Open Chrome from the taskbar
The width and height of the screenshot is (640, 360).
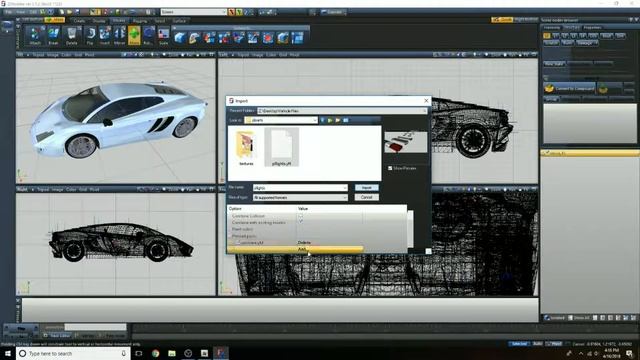pos(156,353)
